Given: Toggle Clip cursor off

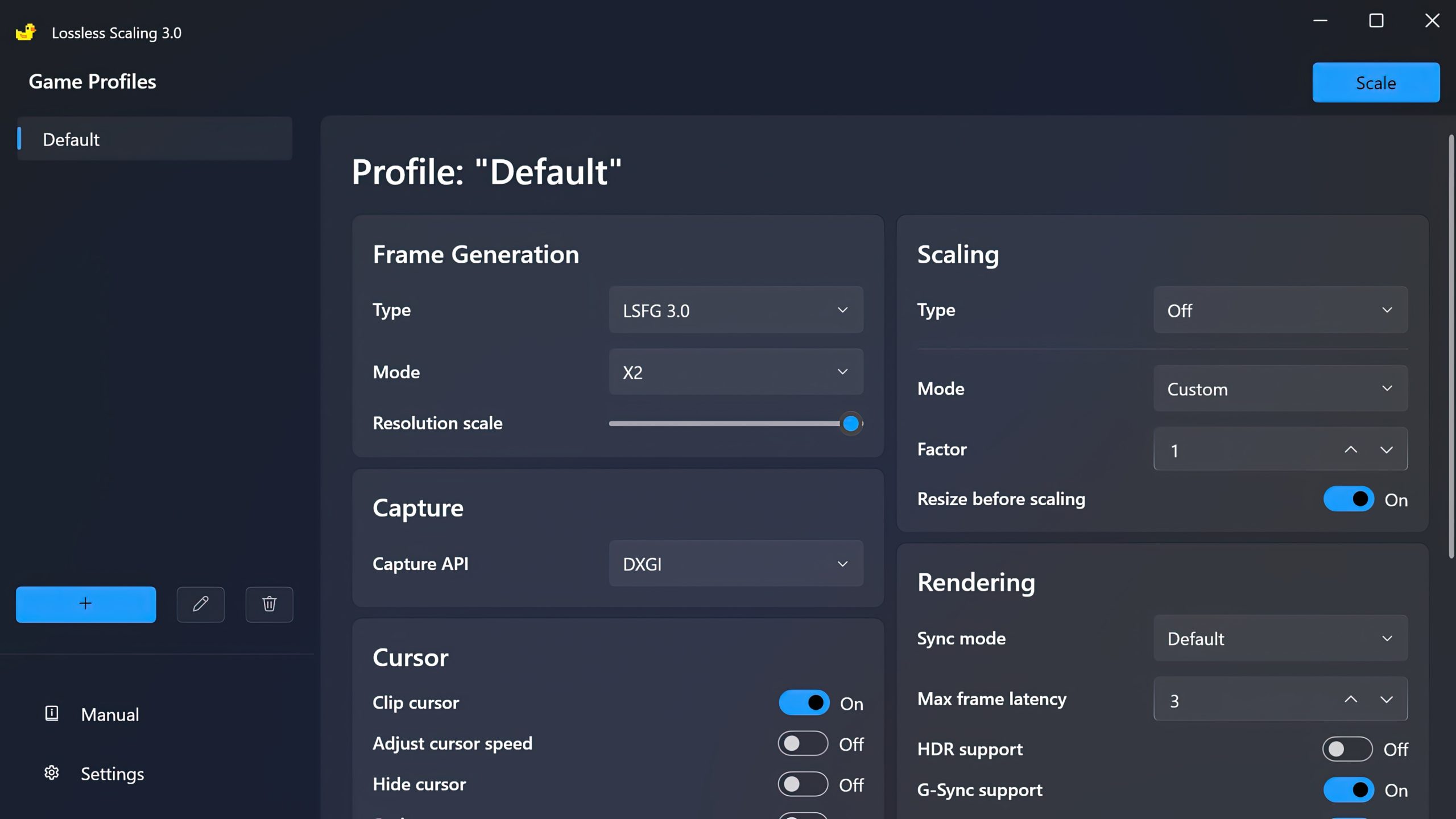Looking at the screenshot, I should [805, 703].
